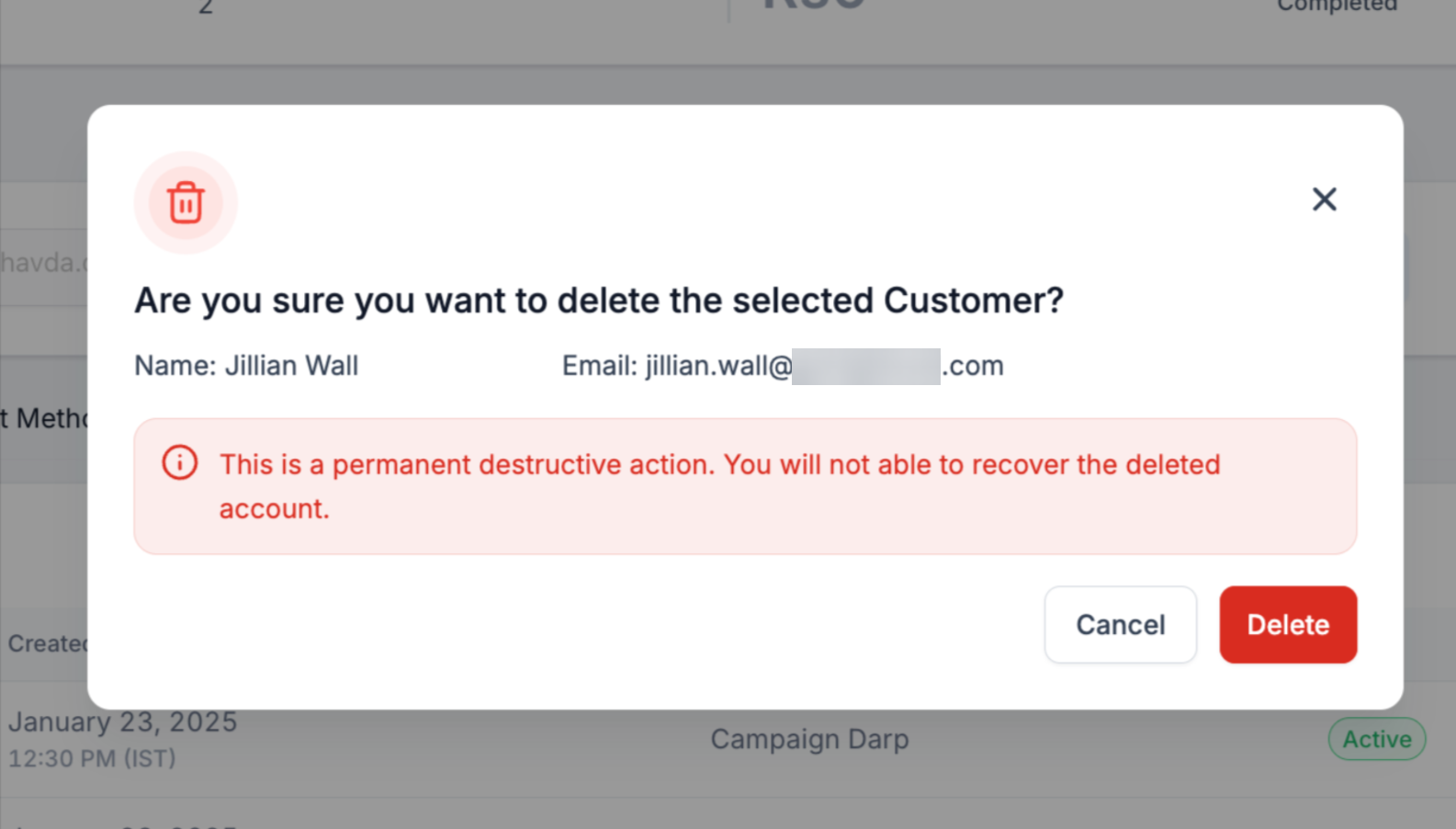
Task: Click the dialog heading about deleting Customer
Action: [599, 301]
